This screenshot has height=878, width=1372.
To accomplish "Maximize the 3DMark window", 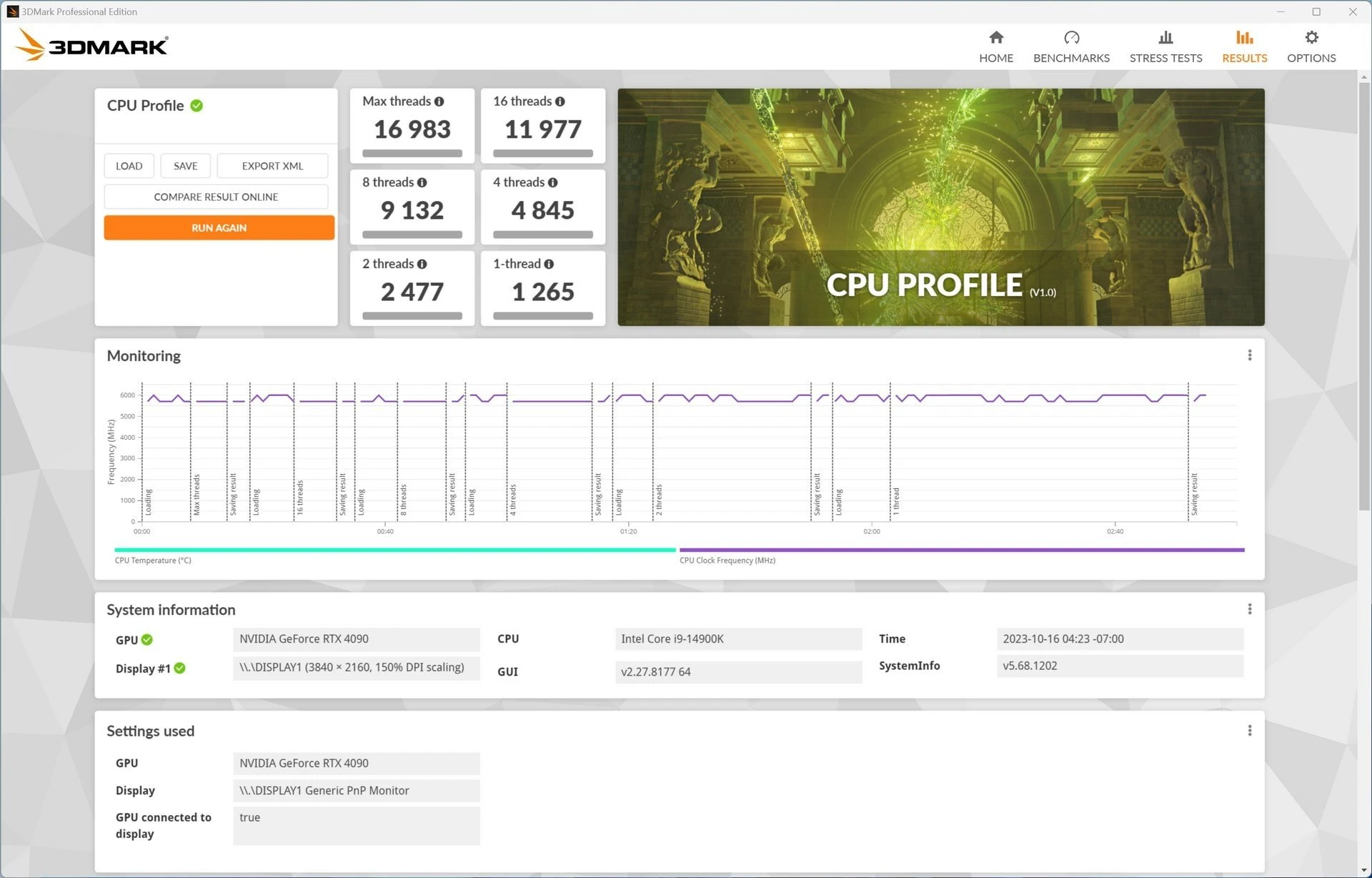I will point(1316,11).
